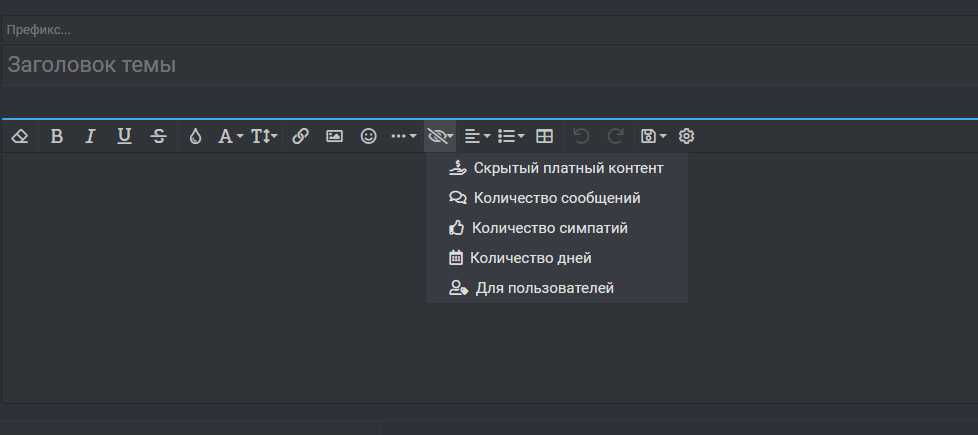The height and width of the screenshot is (435, 978).
Task: Select 'Скрытый платный контент' menu item
Action: coord(567,168)
